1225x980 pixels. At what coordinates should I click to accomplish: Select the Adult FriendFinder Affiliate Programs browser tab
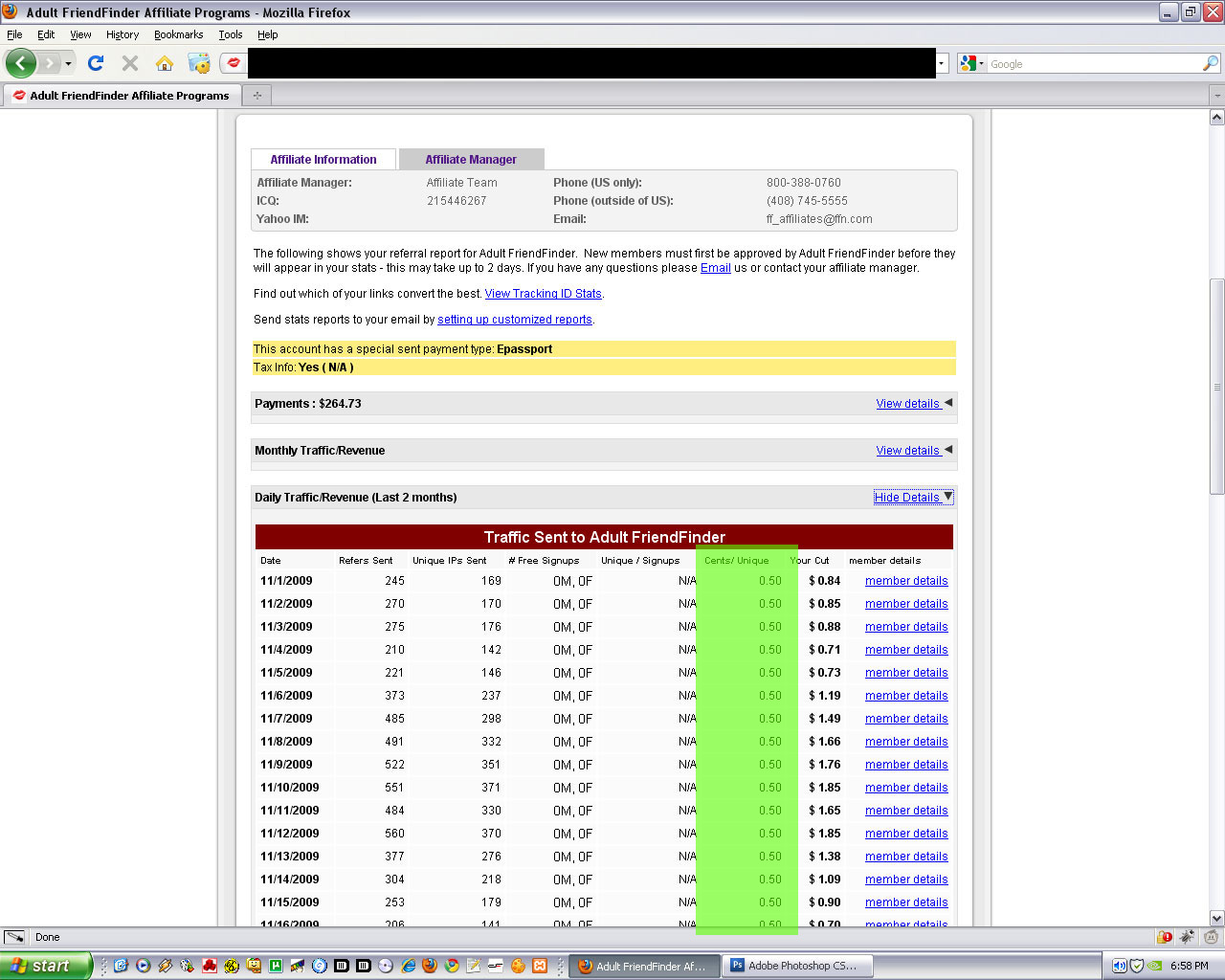point(121,95)
